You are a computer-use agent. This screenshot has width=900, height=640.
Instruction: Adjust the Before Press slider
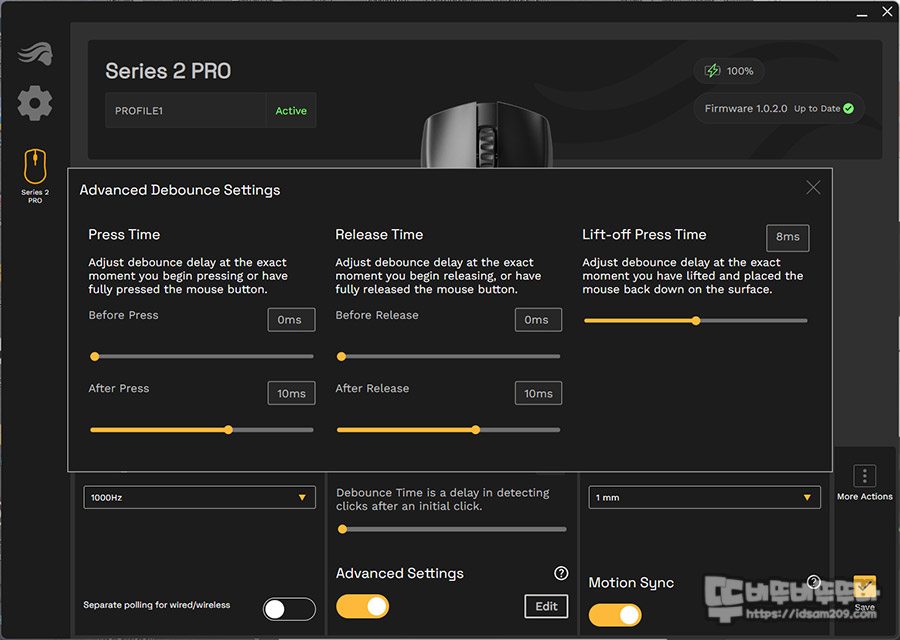[x=202, y=356]
